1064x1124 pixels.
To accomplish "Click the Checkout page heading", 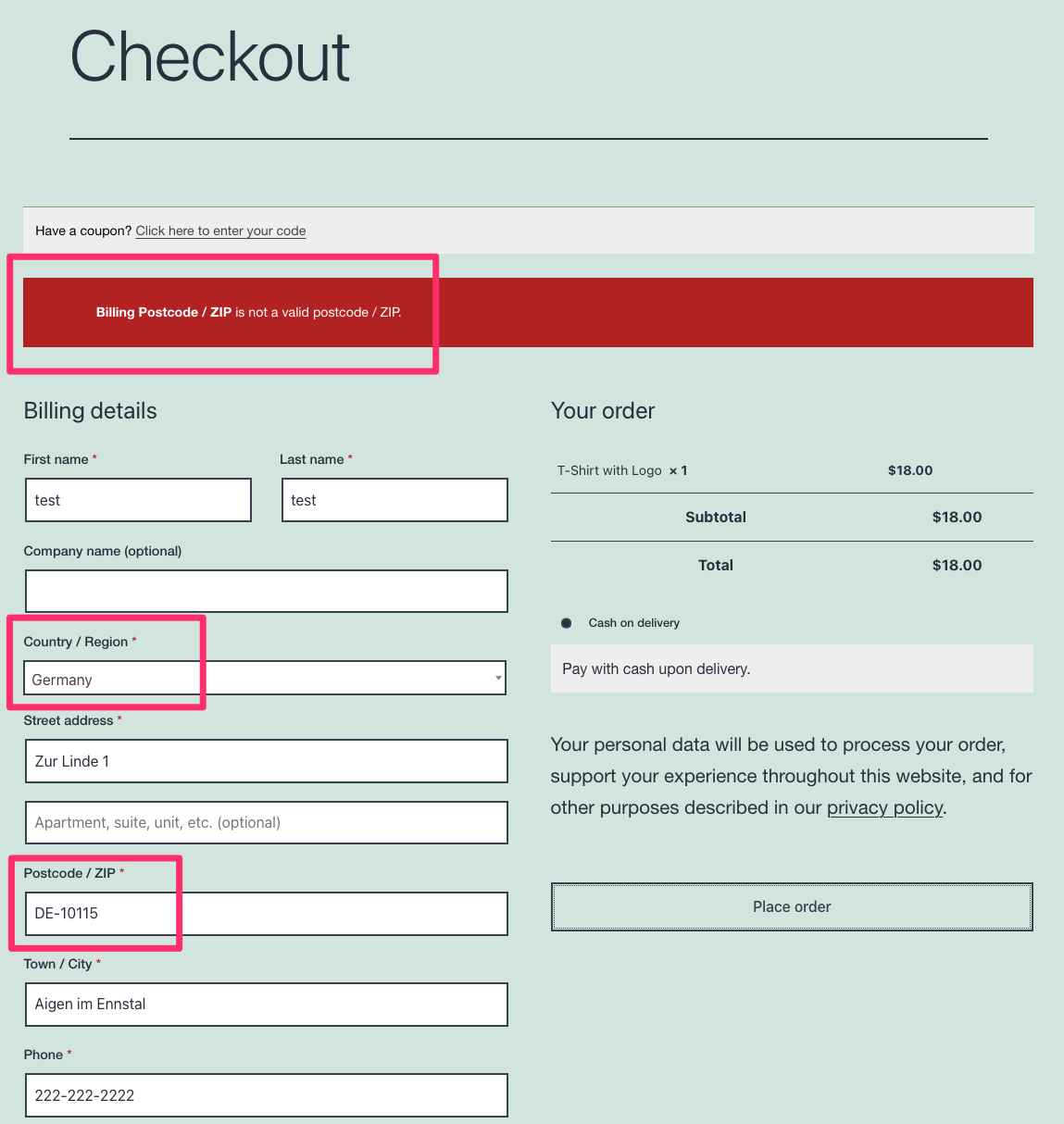I will point(209,56).
